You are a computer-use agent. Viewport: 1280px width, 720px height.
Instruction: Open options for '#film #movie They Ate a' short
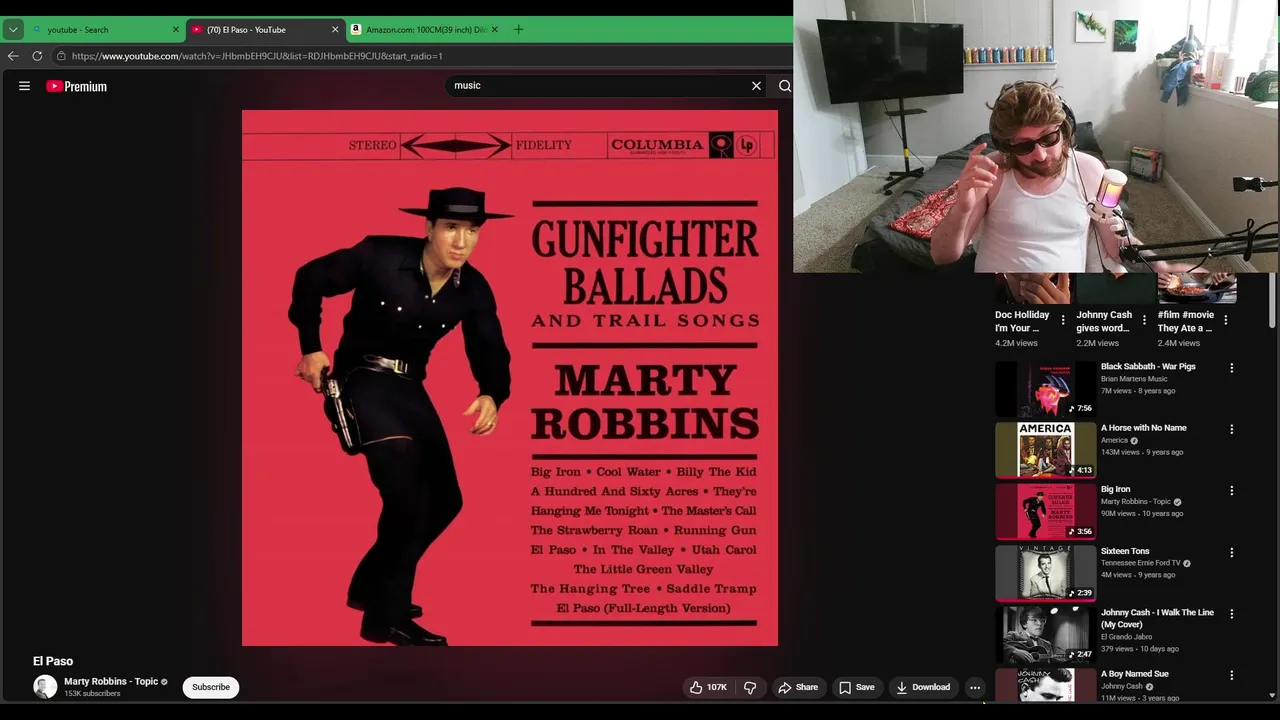[x=1226, y=320]
